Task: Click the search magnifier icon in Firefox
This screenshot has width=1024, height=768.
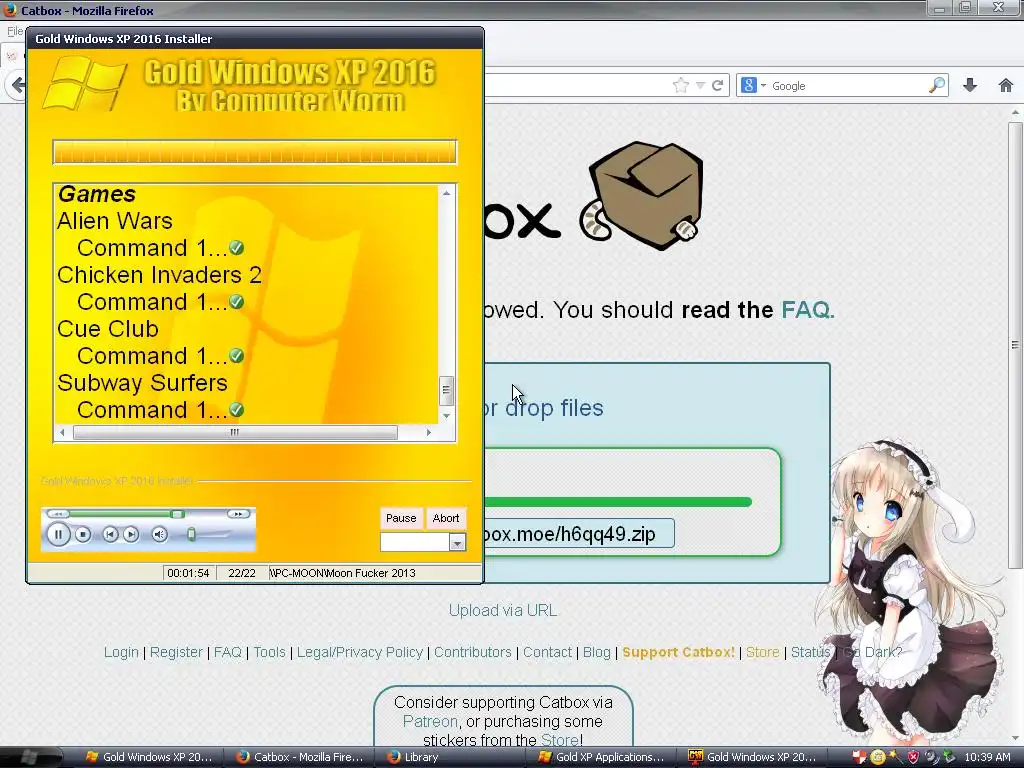Action: click(x=937, y=86)
